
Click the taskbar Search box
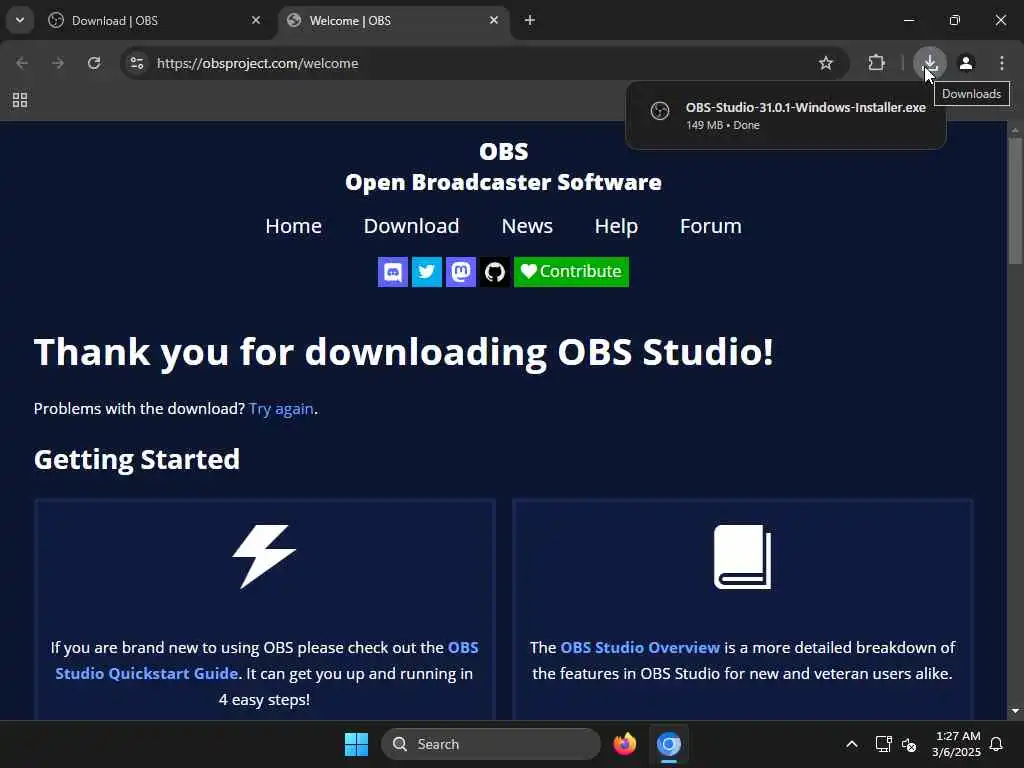(490, 744)
